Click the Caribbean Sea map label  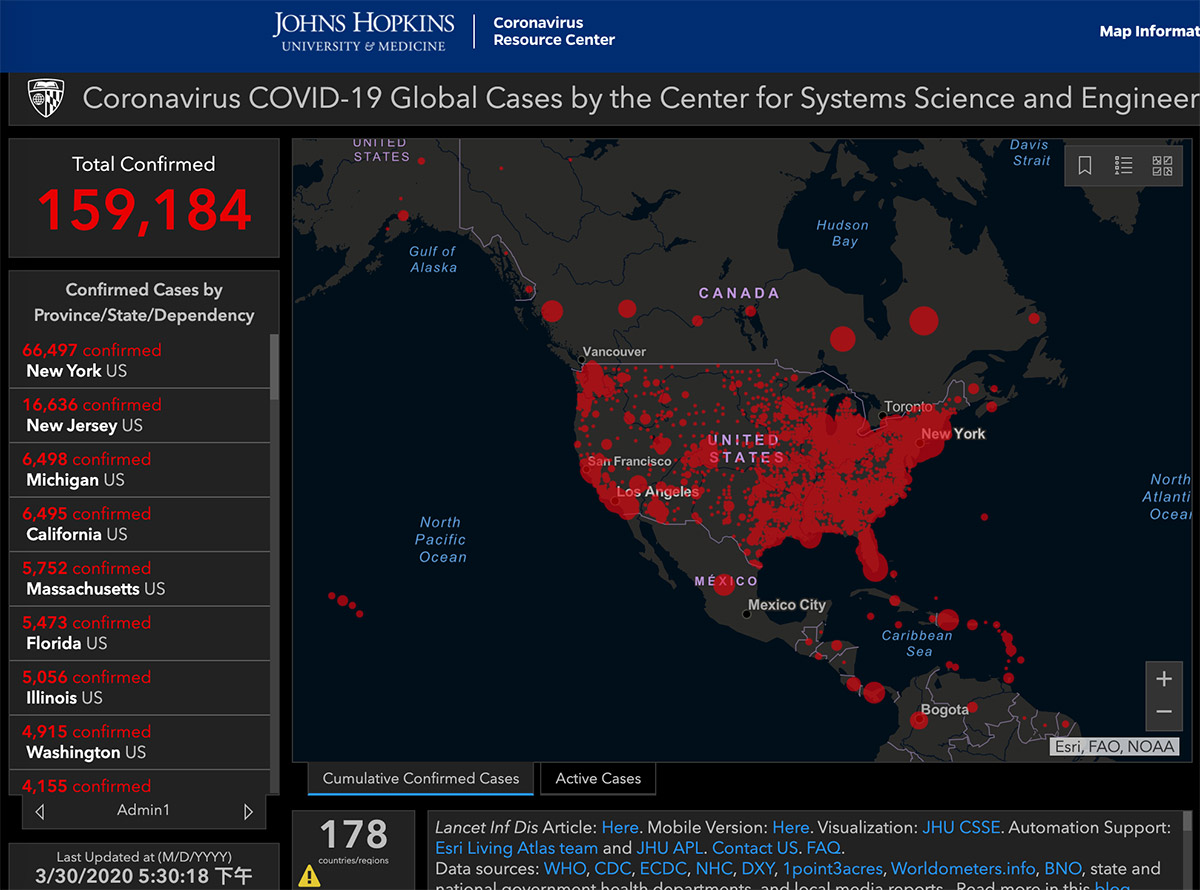point(917,643)
